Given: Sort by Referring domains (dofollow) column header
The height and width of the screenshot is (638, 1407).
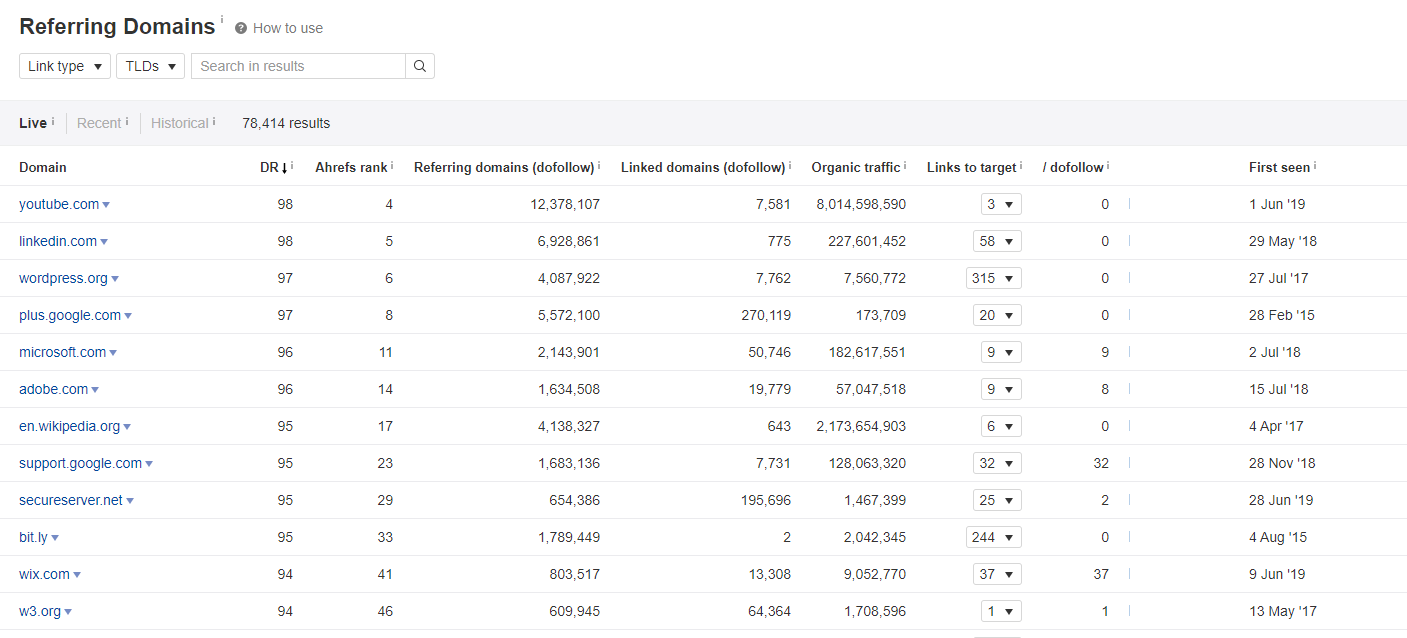Looking at the screenshot, I should pos(504,167).
